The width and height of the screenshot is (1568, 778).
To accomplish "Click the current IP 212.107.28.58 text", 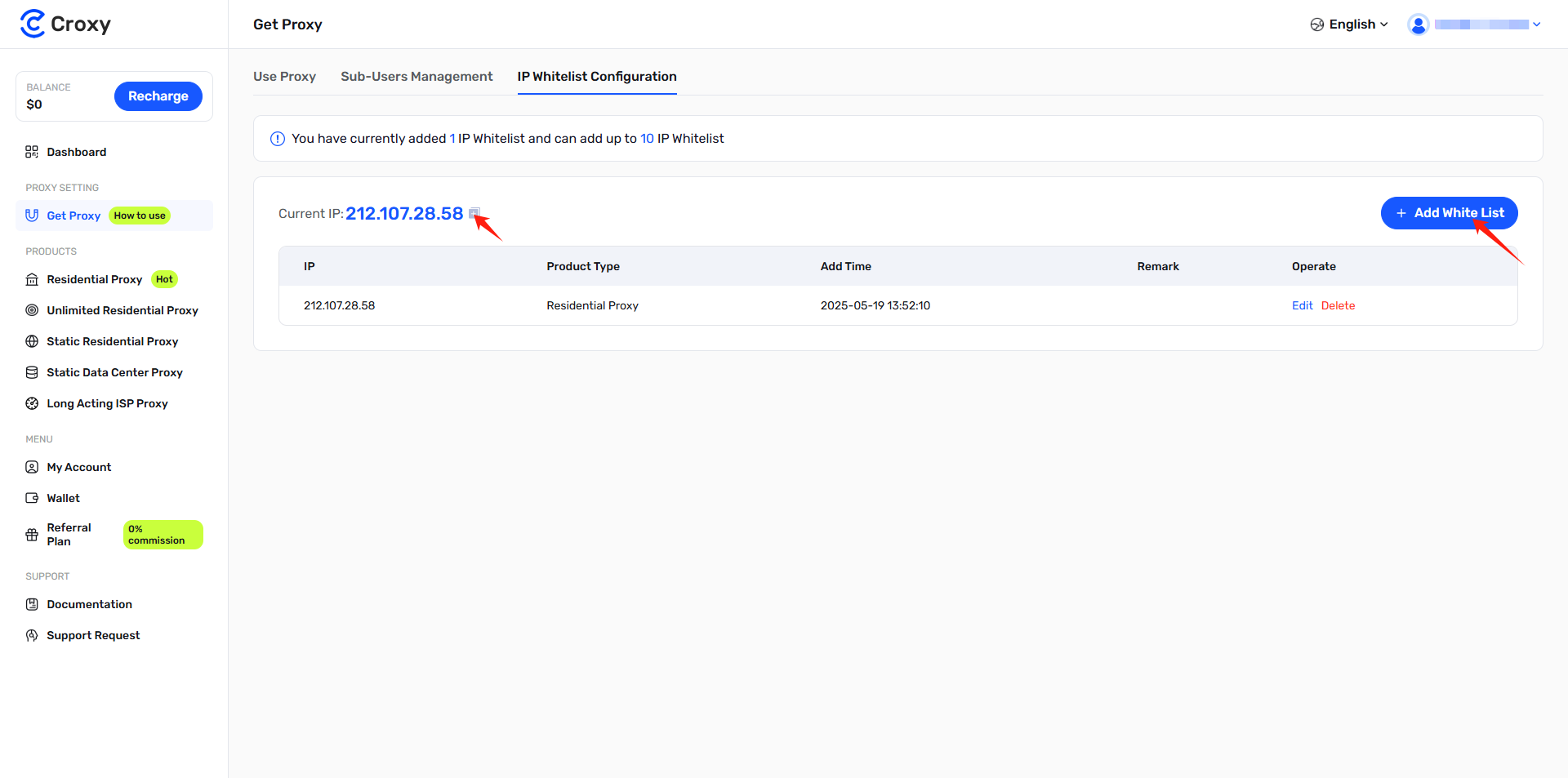I will [404, 213].
